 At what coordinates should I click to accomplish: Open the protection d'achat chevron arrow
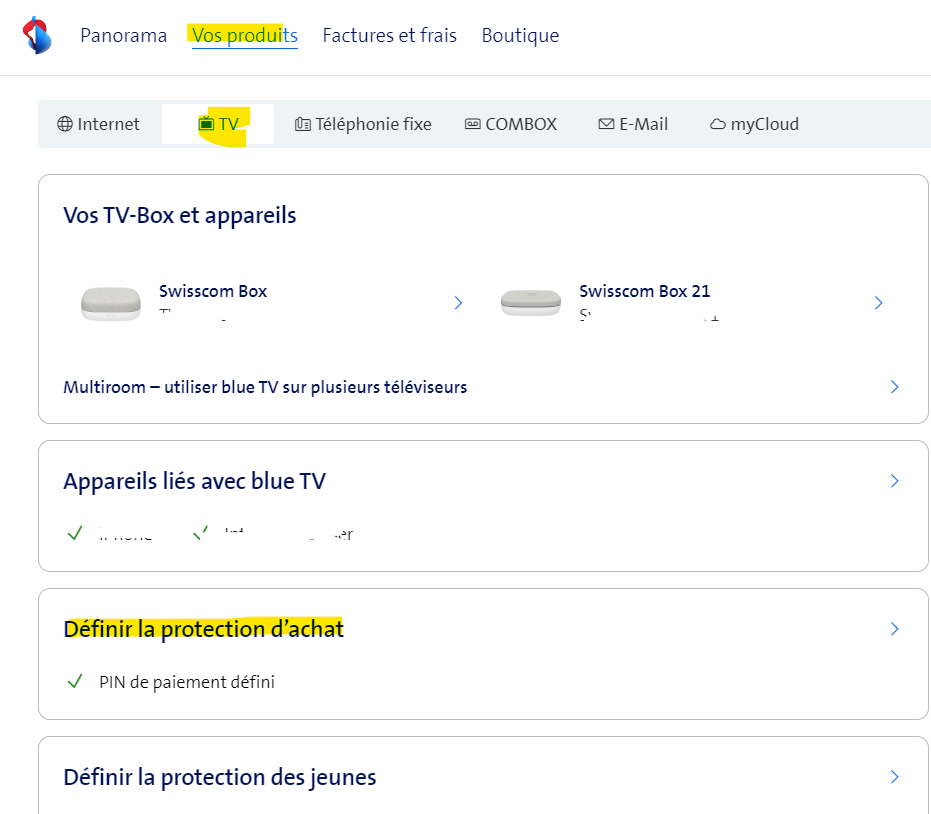tap(894, 629)
